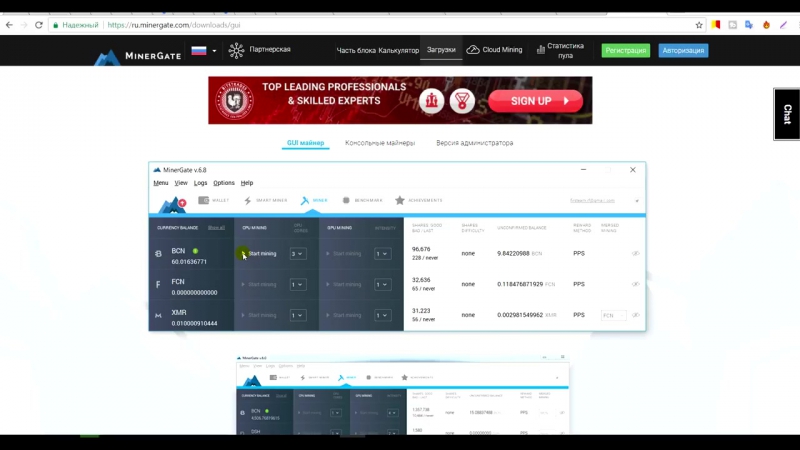Open the Russian flag language selector
800x450 pixels.
pos(204,51)
